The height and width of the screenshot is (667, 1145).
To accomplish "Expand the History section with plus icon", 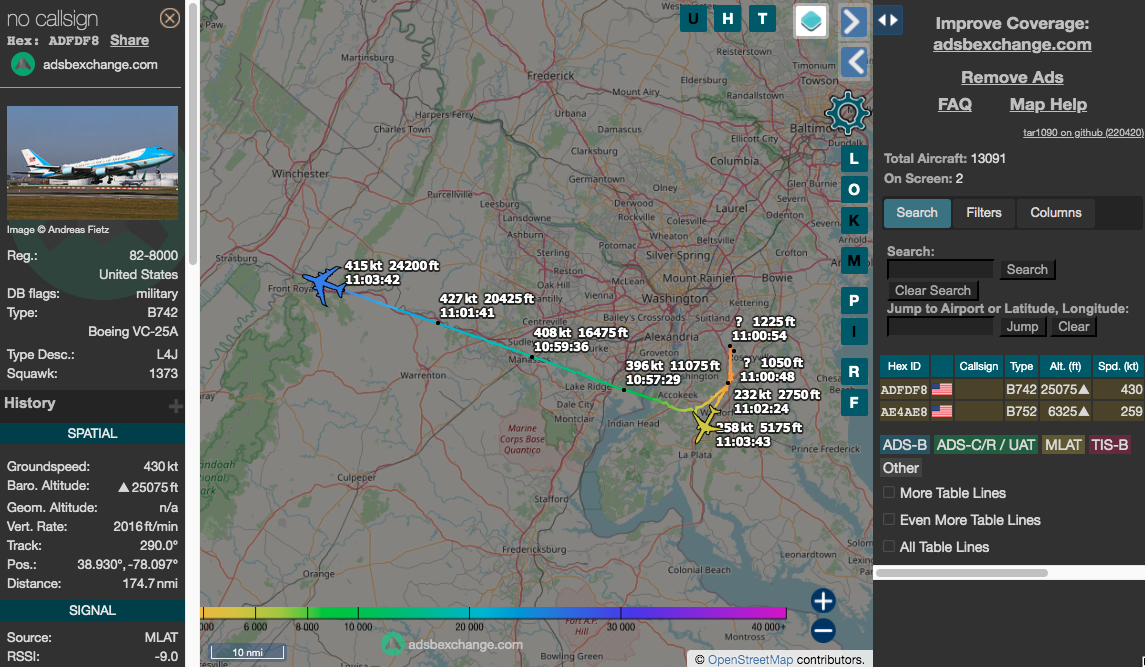I will [x=175, y=405].
